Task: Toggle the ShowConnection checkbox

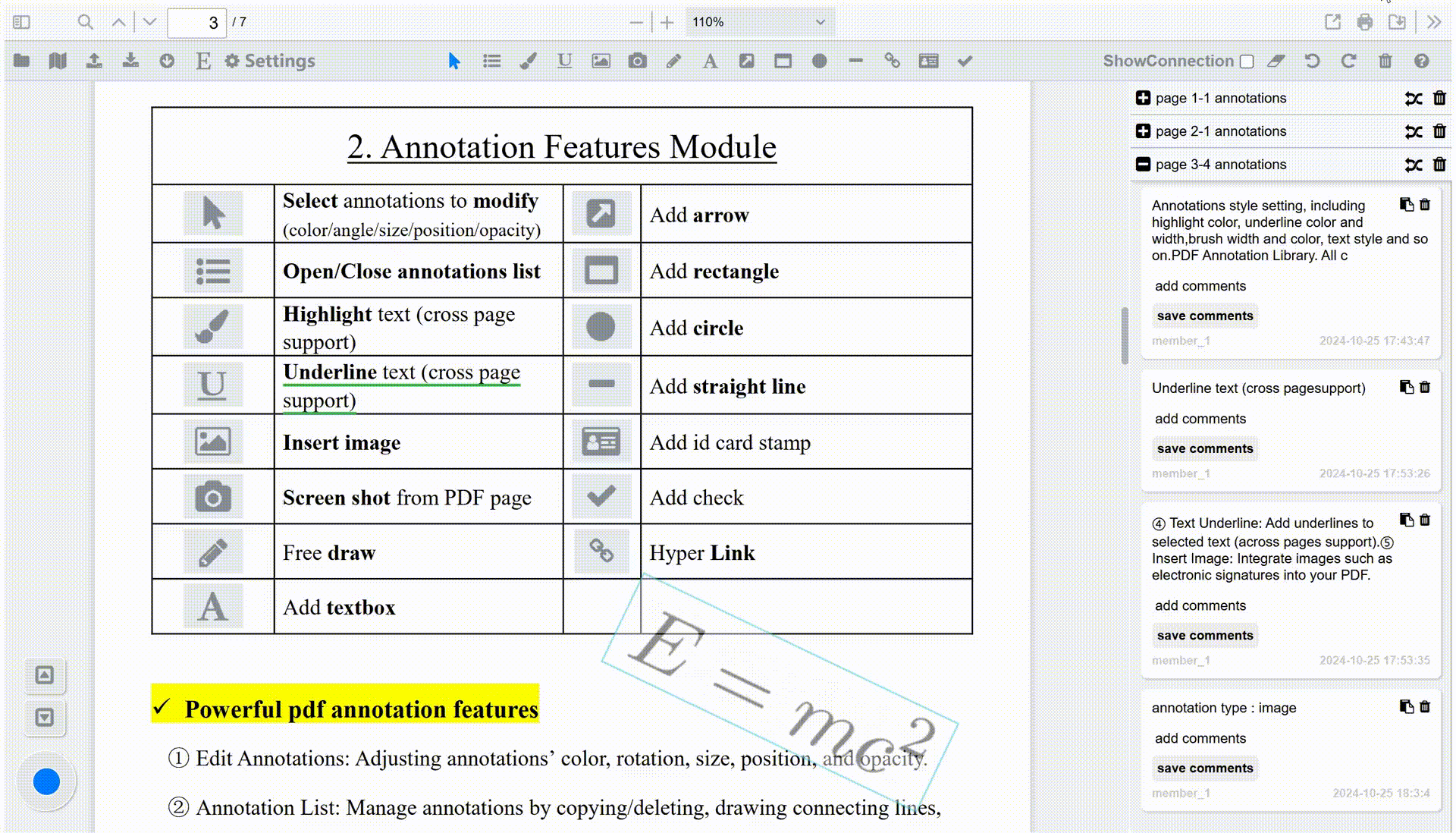Action: pos(1247,61)
